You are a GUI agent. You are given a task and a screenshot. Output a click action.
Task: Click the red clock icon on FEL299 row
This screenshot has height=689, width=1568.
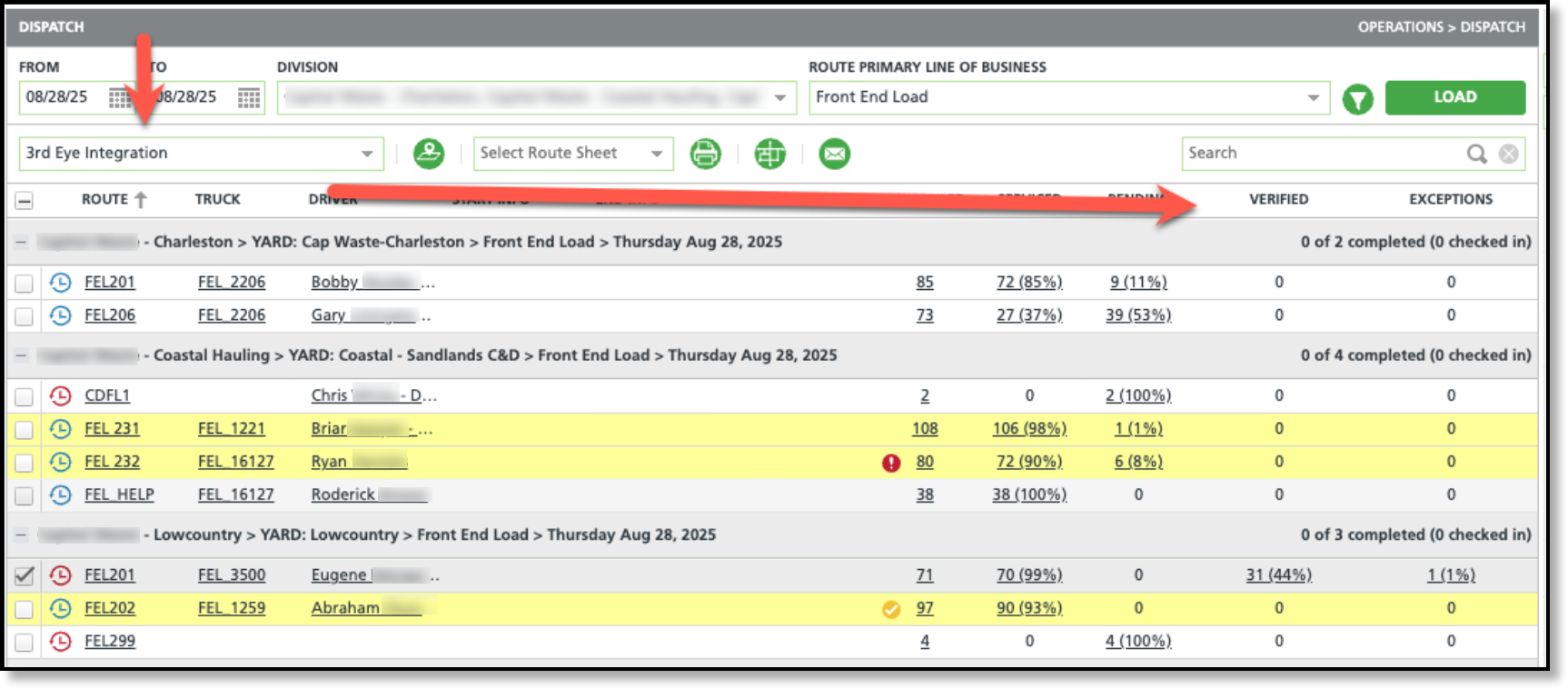60,642
